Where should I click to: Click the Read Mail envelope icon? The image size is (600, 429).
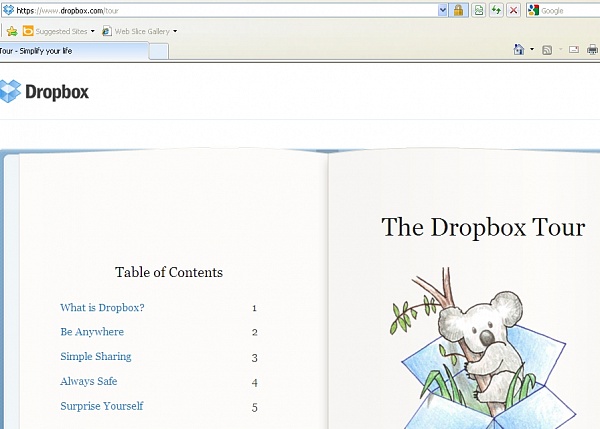(574, 49)
